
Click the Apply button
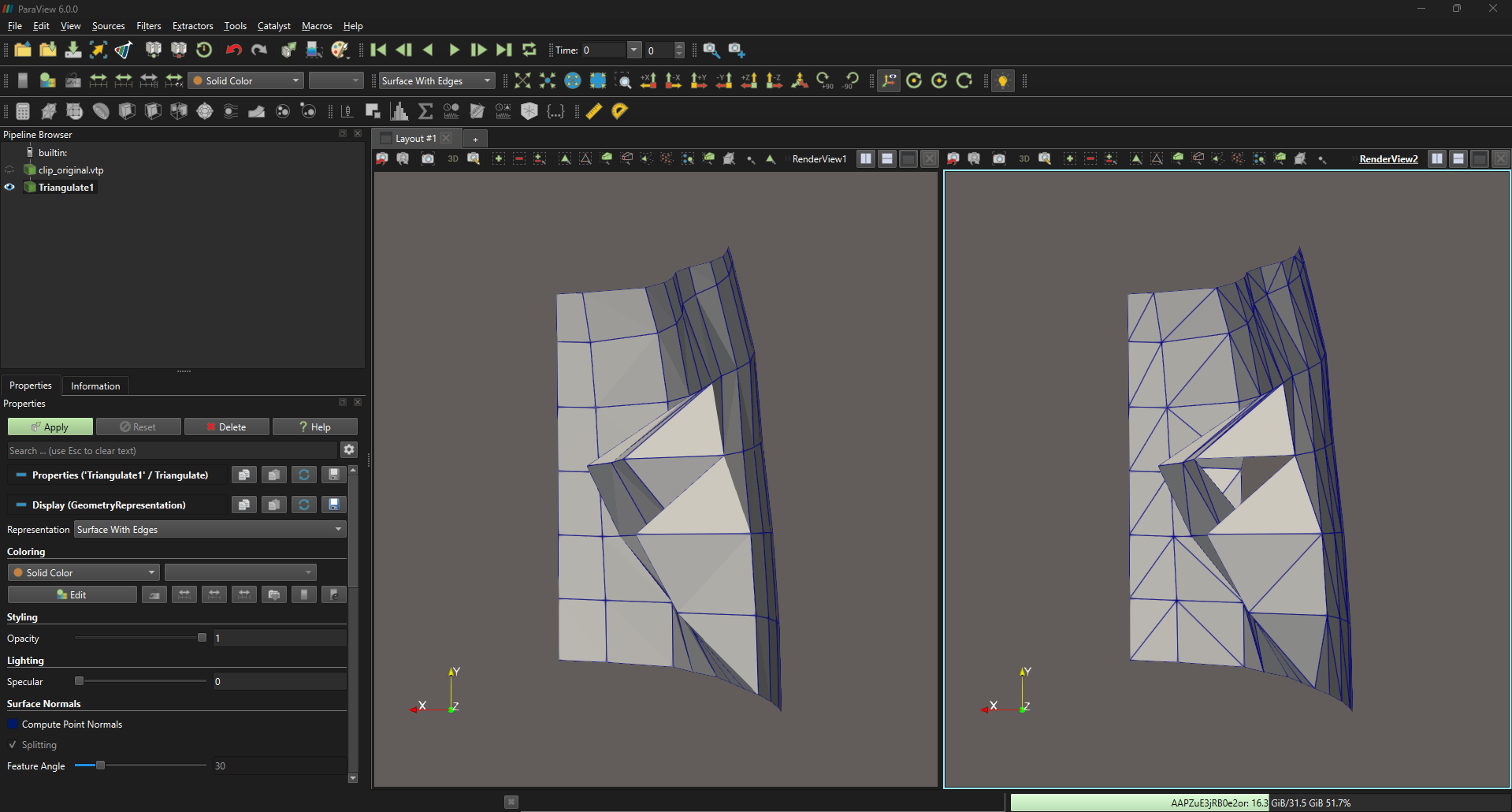tap(50, 427)
